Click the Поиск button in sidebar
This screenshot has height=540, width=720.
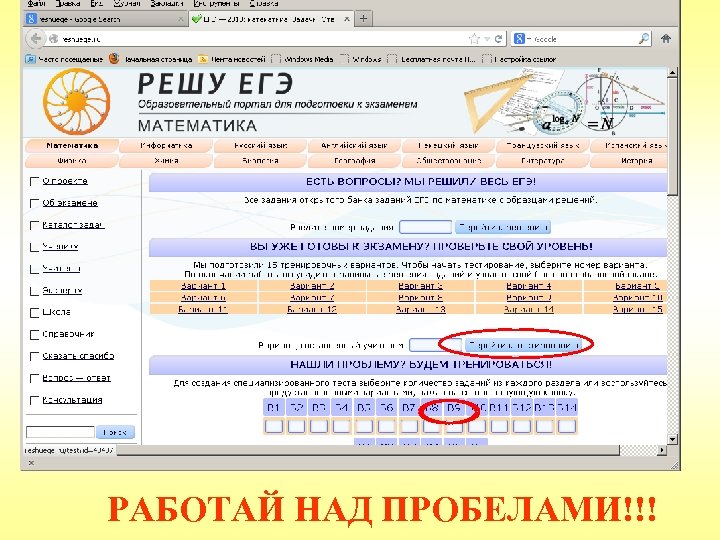pyautogui.click(x=115, y=432)
